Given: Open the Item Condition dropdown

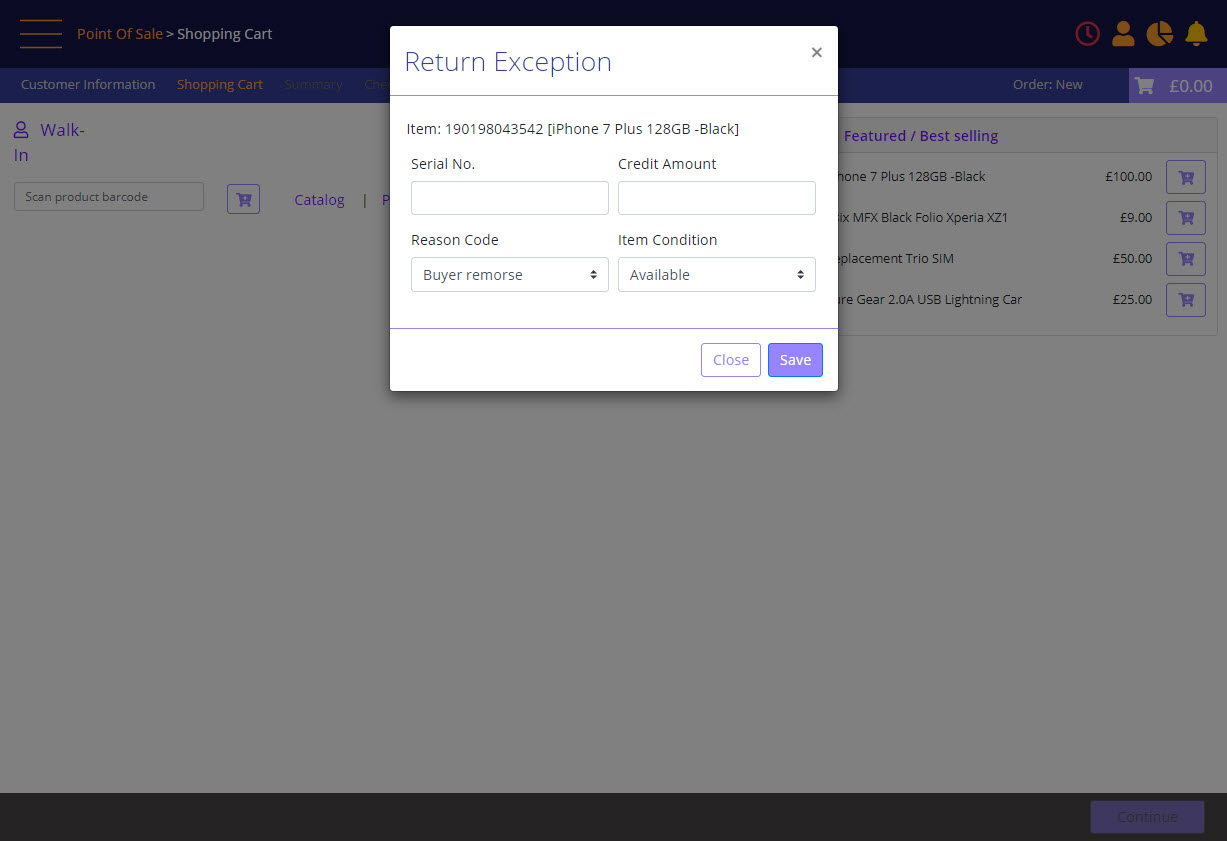Looking at the screenshot, I should (717, 275).
